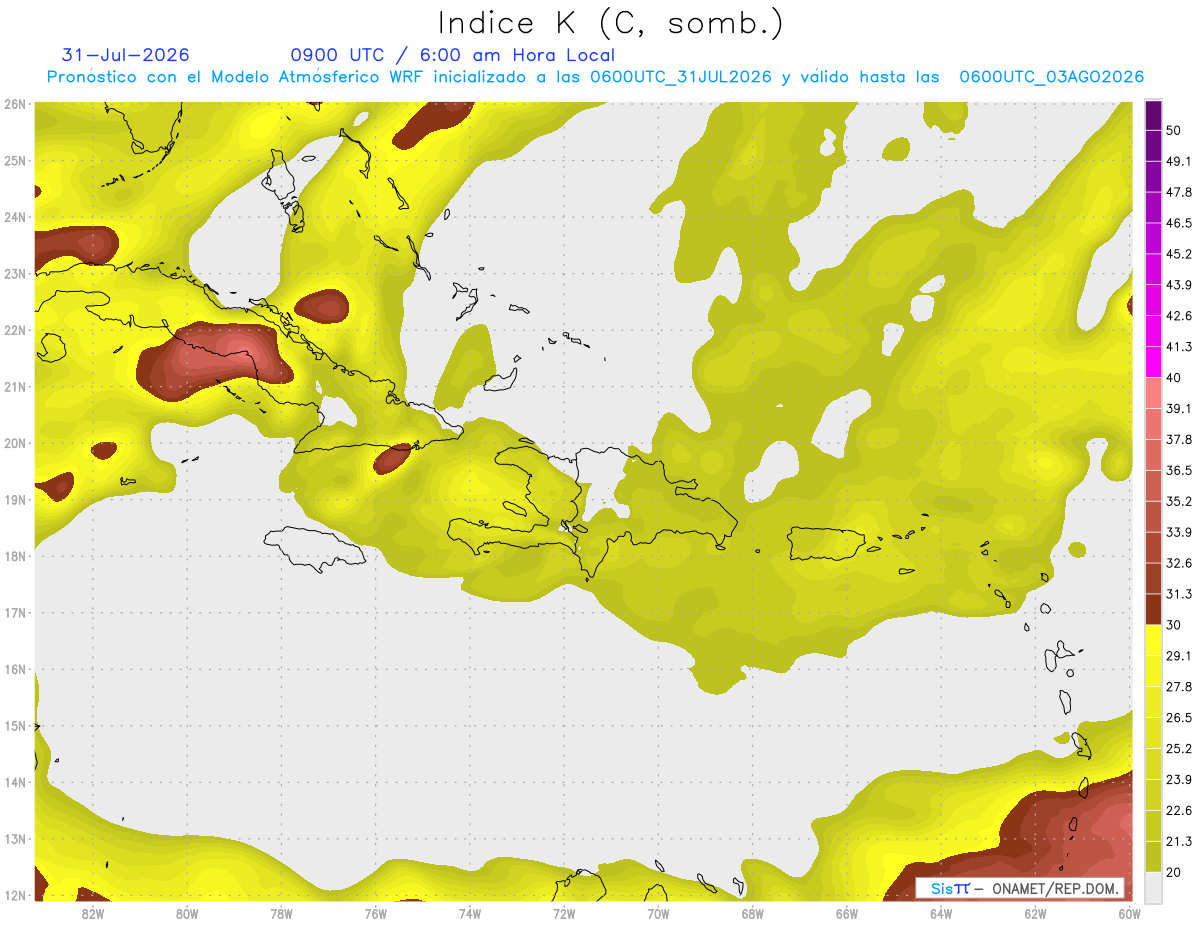Click the colorbar value "31.3"
This screenshot has width=1200, height=927.
point(1179,594)
